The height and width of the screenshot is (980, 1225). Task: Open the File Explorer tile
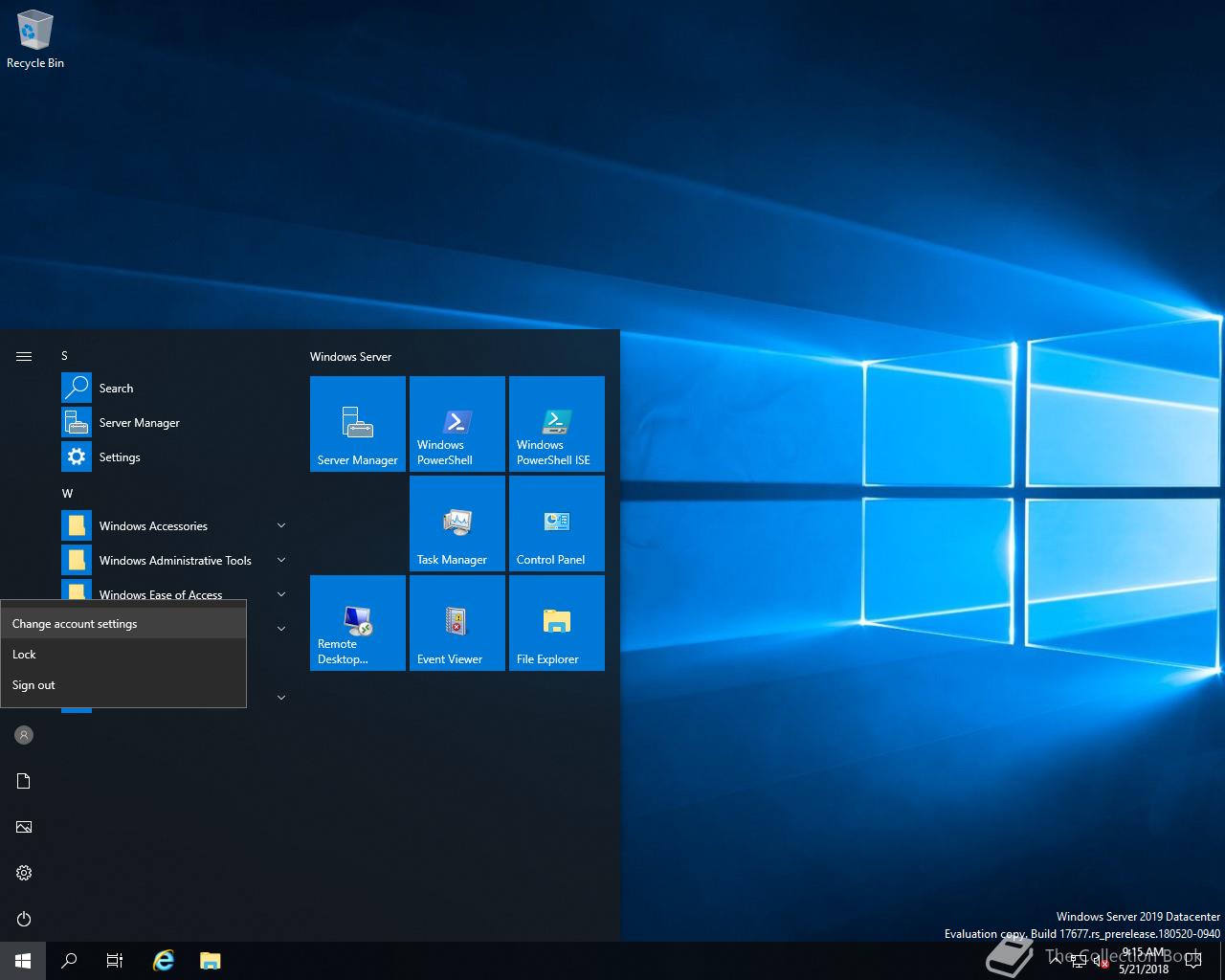point(557,623)
